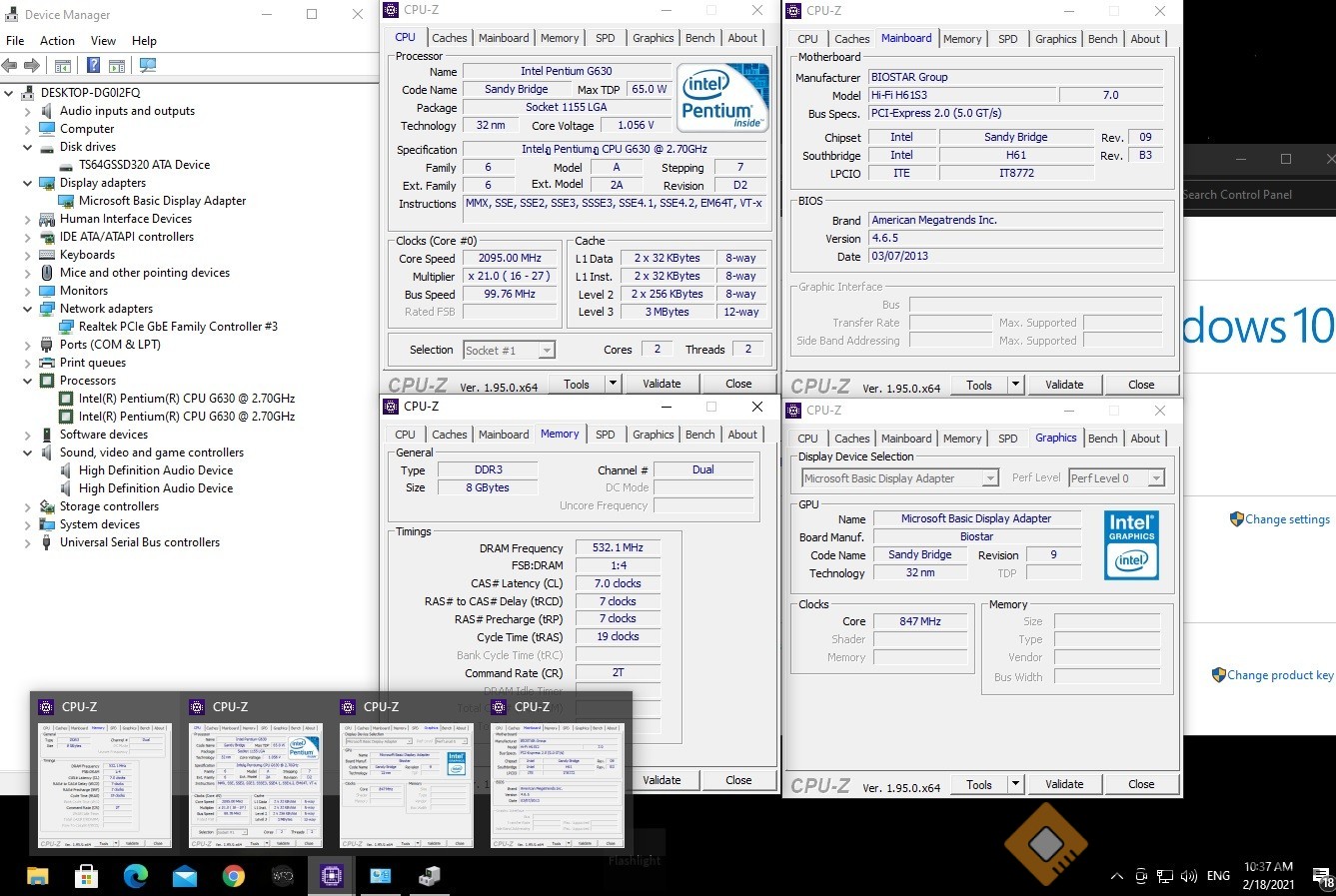This screenshot has width=1336, height=896.
Task: Click the CPU-Z Graphics window preview thumbnail
Action: [407, 786]
